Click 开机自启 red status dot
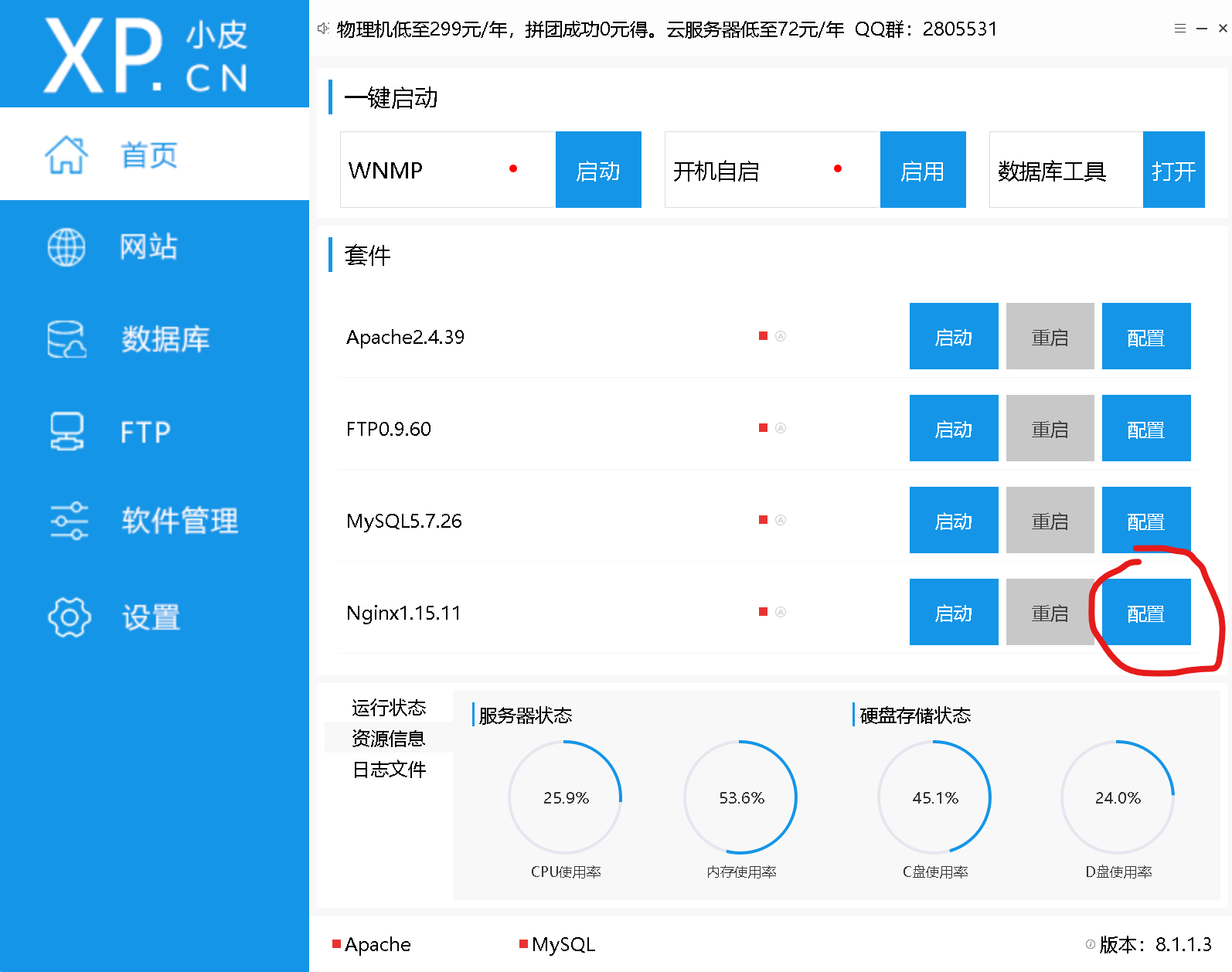 838,168
